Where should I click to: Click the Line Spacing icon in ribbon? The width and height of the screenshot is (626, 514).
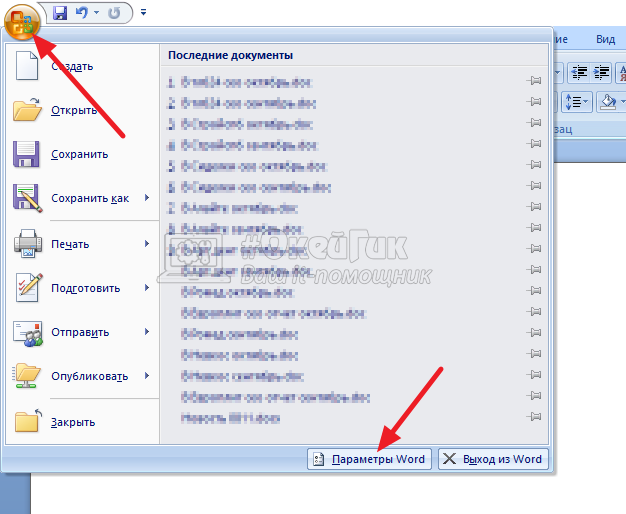point(573,102)
